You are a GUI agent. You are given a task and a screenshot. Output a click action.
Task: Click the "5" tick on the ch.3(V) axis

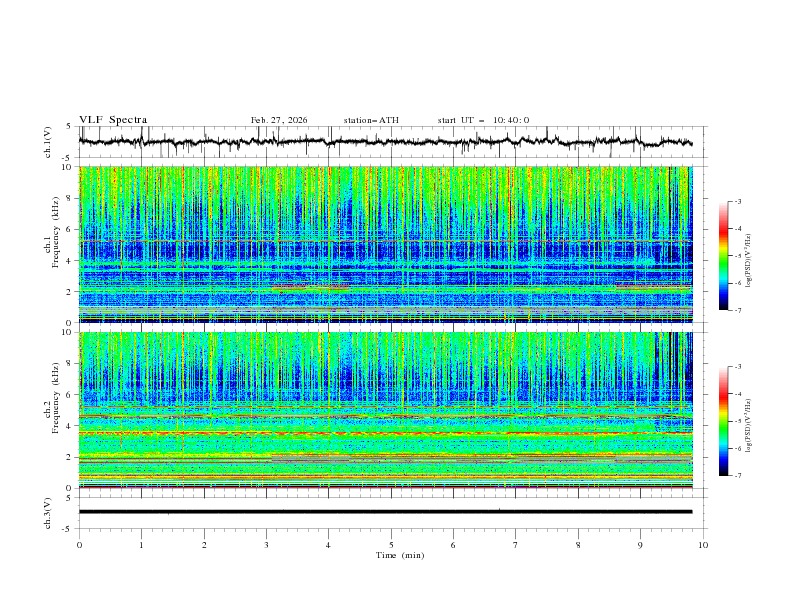(x=69, y=498)
